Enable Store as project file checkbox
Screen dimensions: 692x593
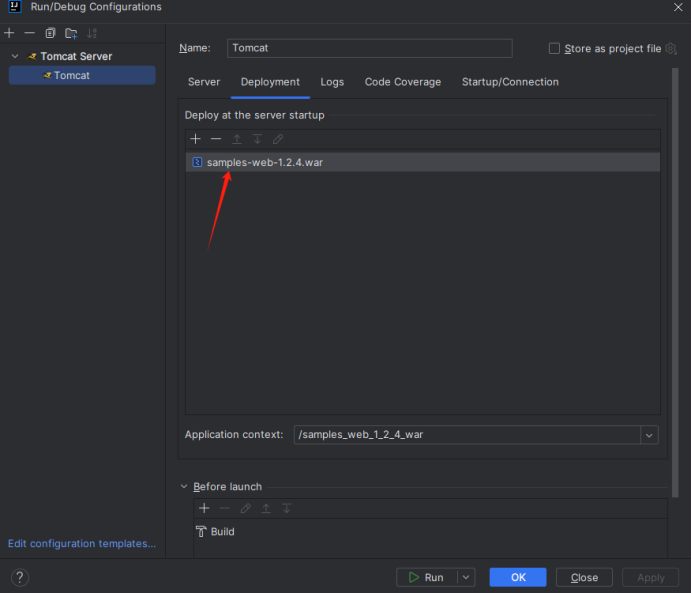click(x=555, y=48)
